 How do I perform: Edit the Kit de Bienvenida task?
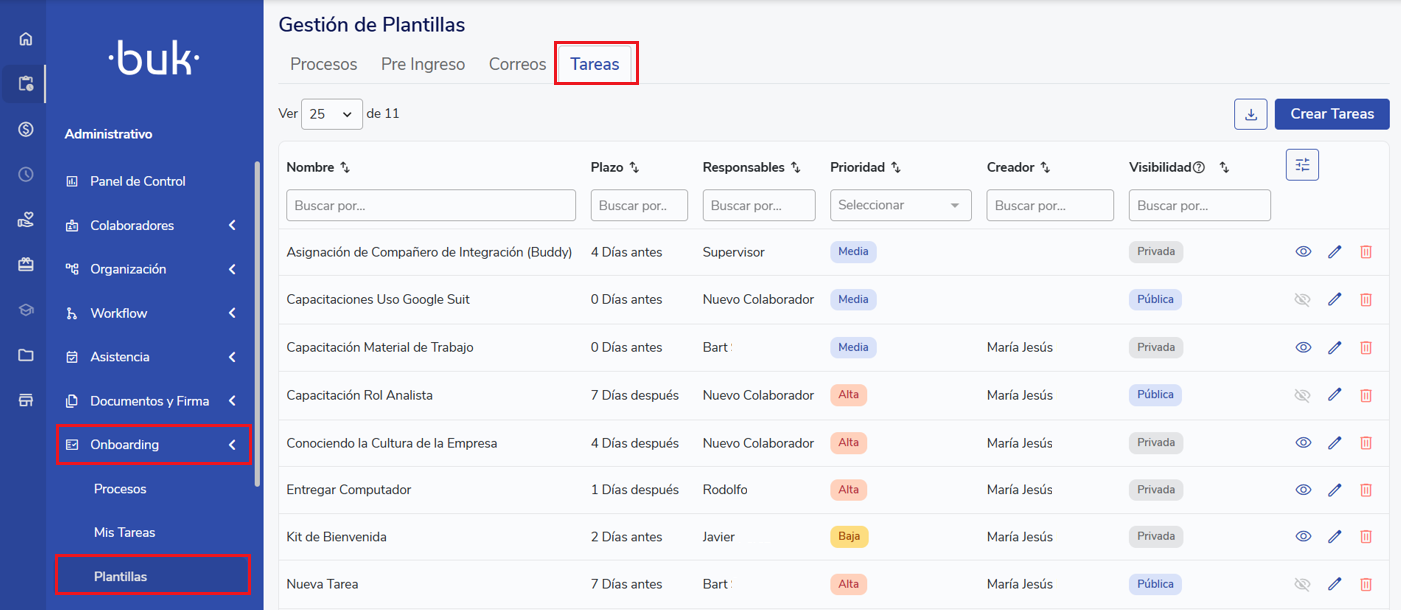pos(1334,537)
